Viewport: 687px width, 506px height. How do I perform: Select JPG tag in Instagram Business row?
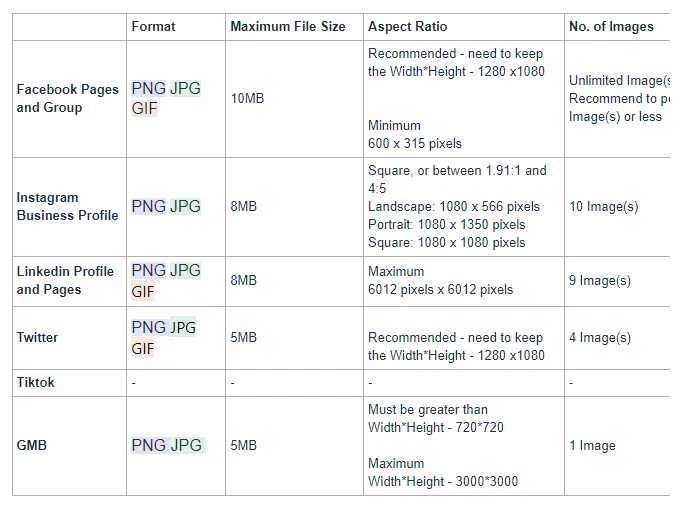(185, 206)
